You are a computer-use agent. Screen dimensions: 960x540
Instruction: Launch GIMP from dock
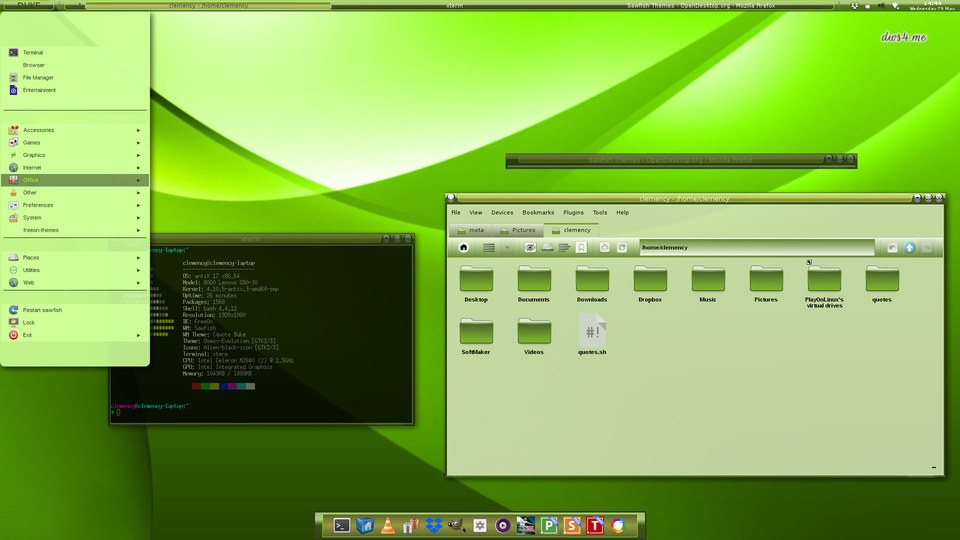click(x=457, y=525)
